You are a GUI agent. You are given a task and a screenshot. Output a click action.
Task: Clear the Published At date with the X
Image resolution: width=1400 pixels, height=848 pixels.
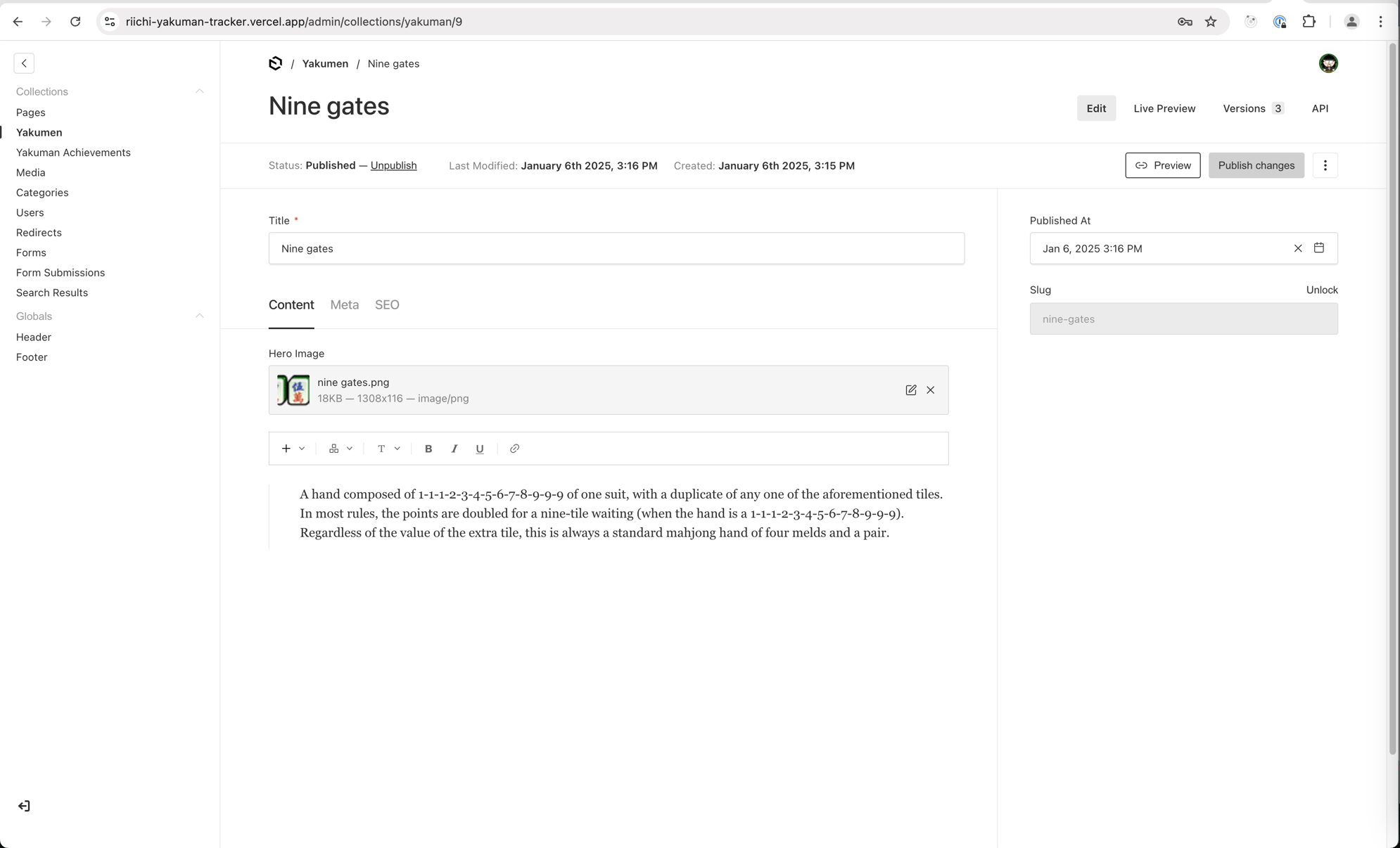(1297, 248)
